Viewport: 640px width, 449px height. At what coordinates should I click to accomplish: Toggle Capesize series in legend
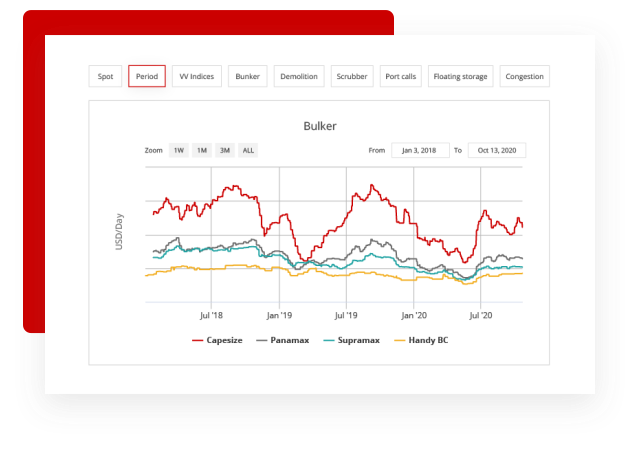pyautogui.click(x=219, y=341)
